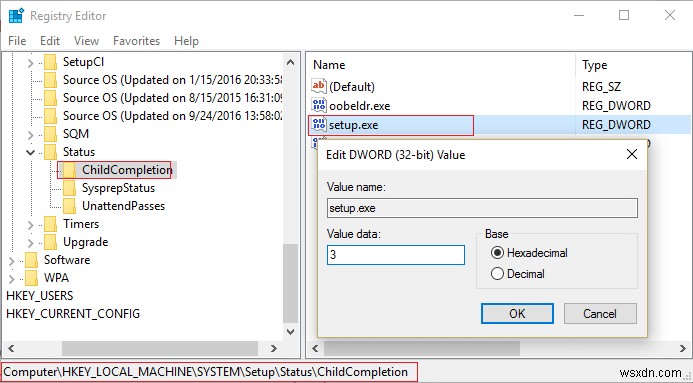Viewport: 693px width, 383px height.
Task: Collapse the Status key
Action: [30, 152]
